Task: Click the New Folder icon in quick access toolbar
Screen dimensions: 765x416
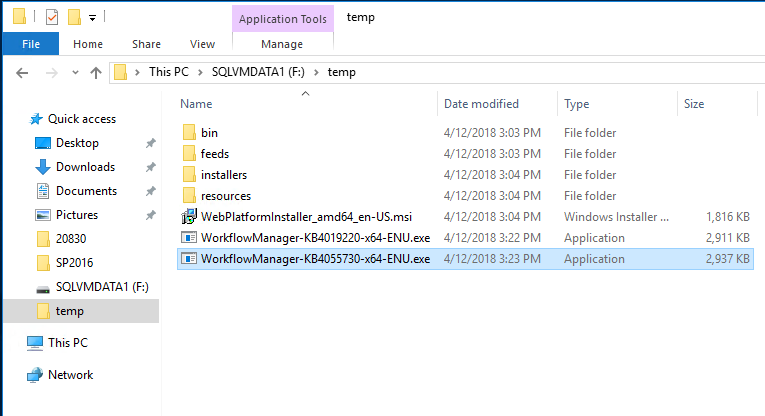Action: [x=74, y=17]
